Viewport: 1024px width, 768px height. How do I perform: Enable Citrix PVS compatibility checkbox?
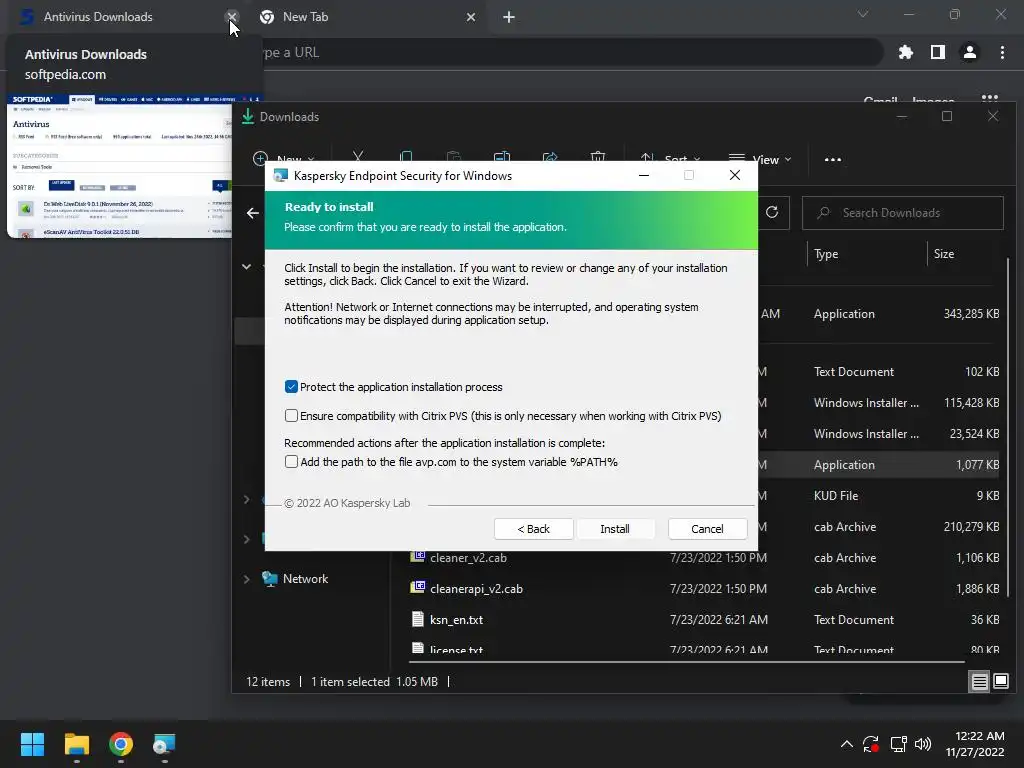coord(291,416)
